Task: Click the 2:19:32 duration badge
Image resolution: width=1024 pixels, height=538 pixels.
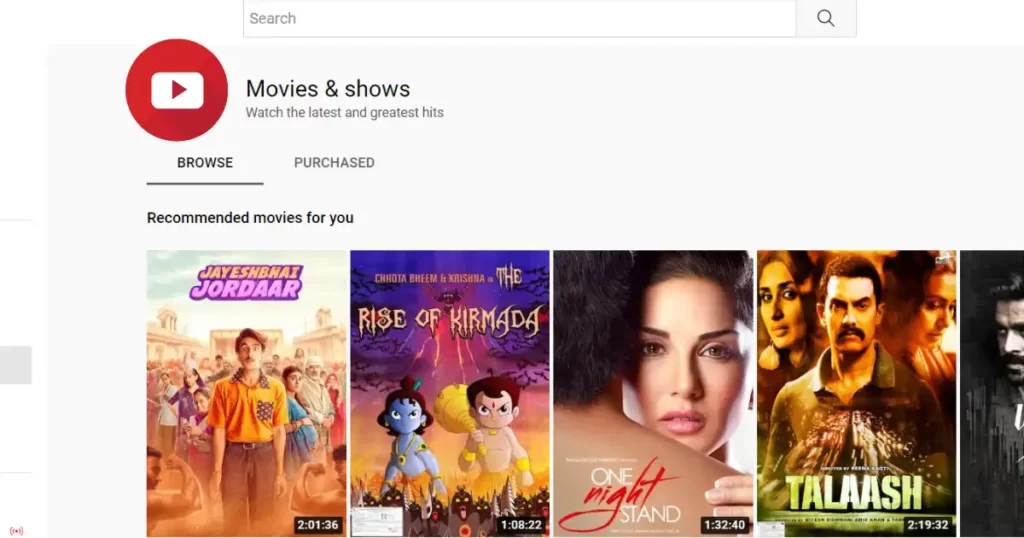Action: [928, 525]
